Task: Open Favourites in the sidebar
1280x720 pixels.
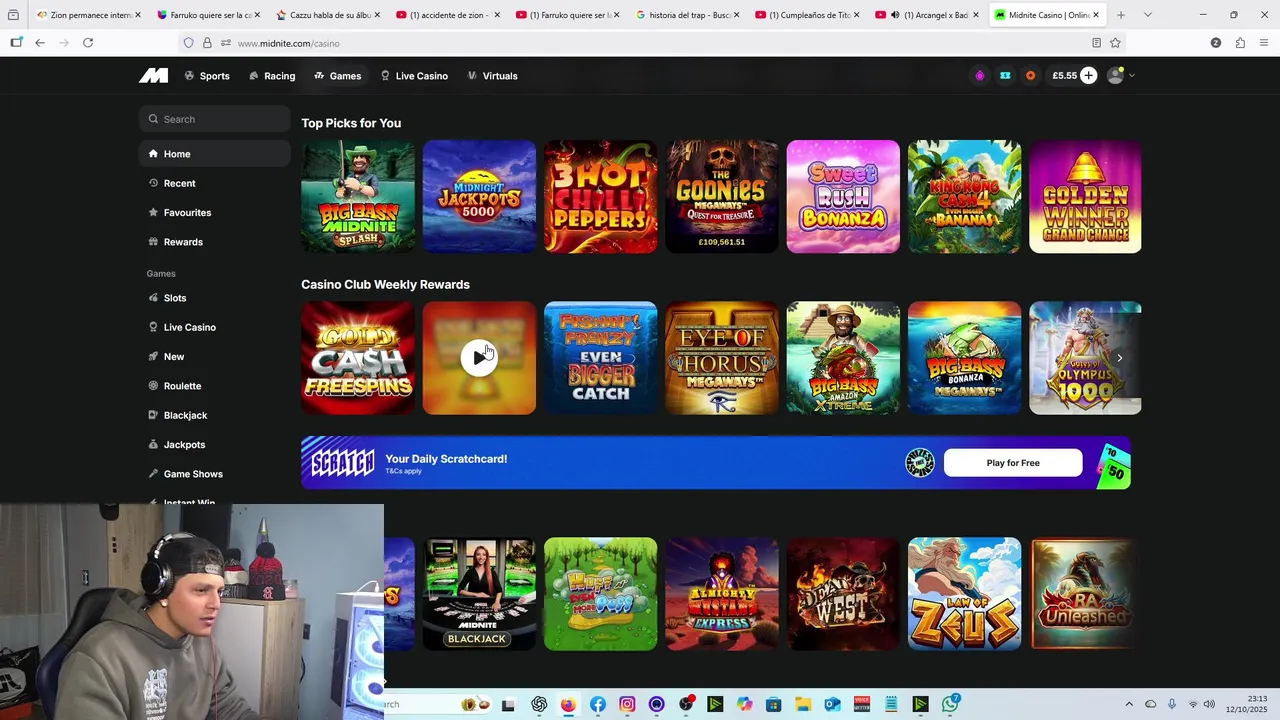Action: click(214, 212)
